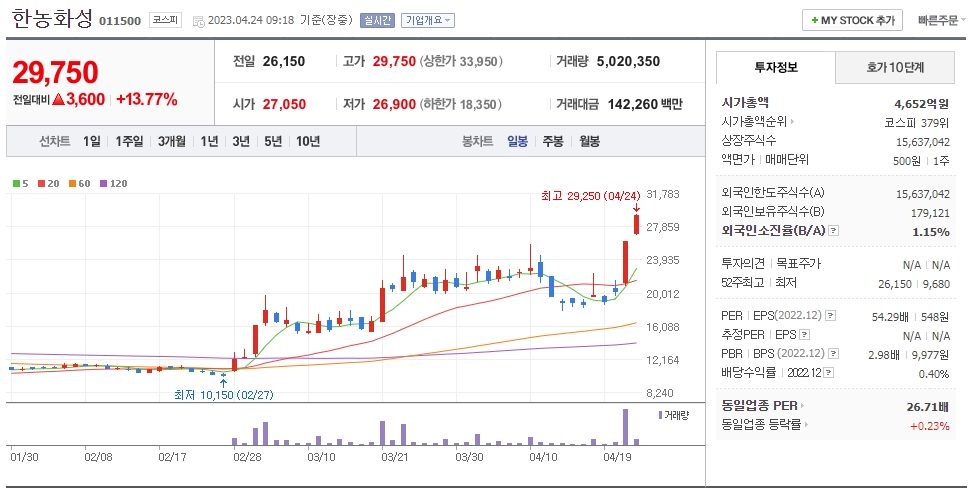Click the 최고 29,250 (04/24) chart marker
973x488 pixels.
(590, 196)
